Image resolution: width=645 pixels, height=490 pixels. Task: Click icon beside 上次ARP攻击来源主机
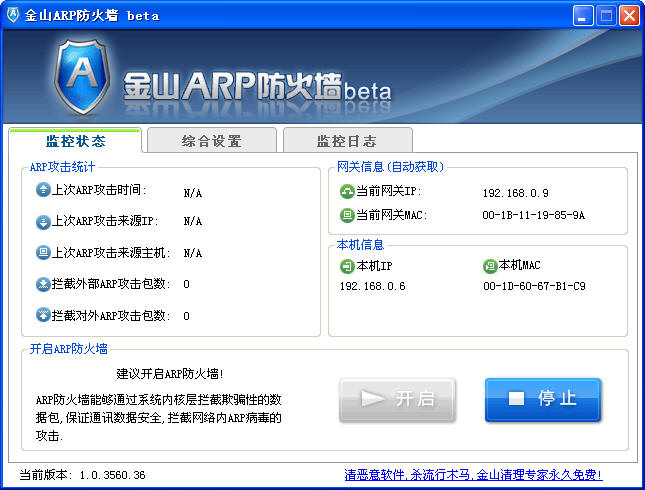(x=43, y=253)
